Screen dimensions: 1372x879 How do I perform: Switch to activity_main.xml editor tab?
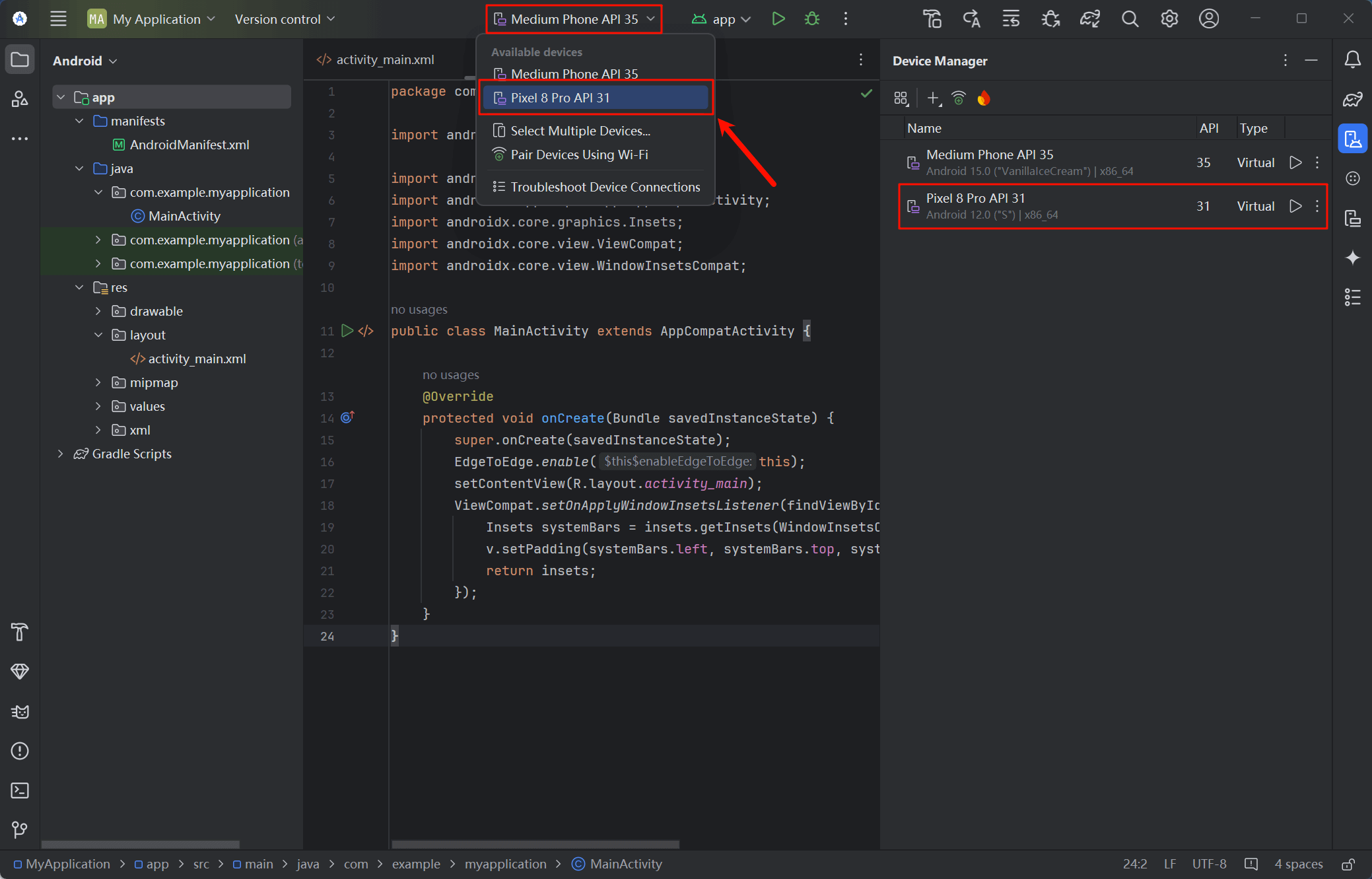tap(376, 59)
